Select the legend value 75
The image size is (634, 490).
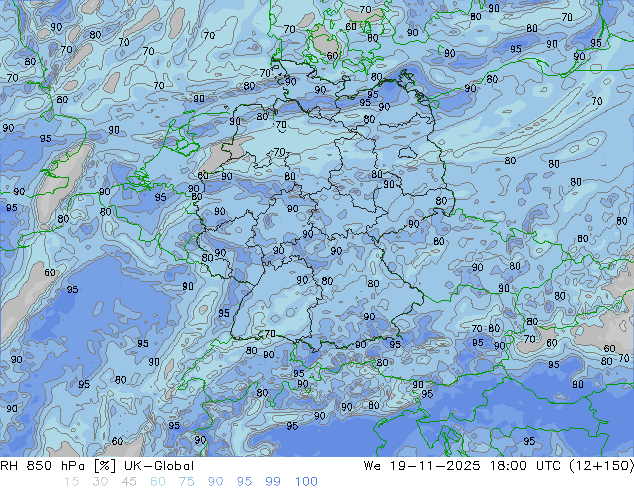coord(186,482)
